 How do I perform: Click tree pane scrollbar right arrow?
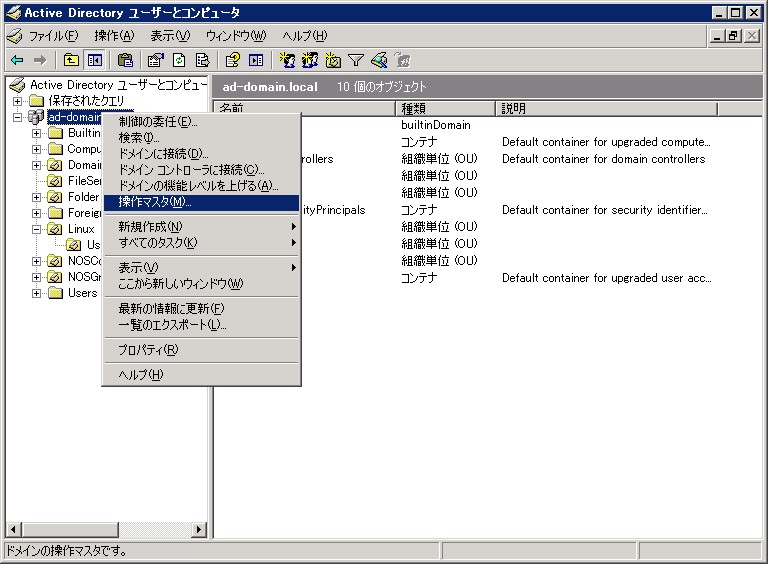point(198,529)
